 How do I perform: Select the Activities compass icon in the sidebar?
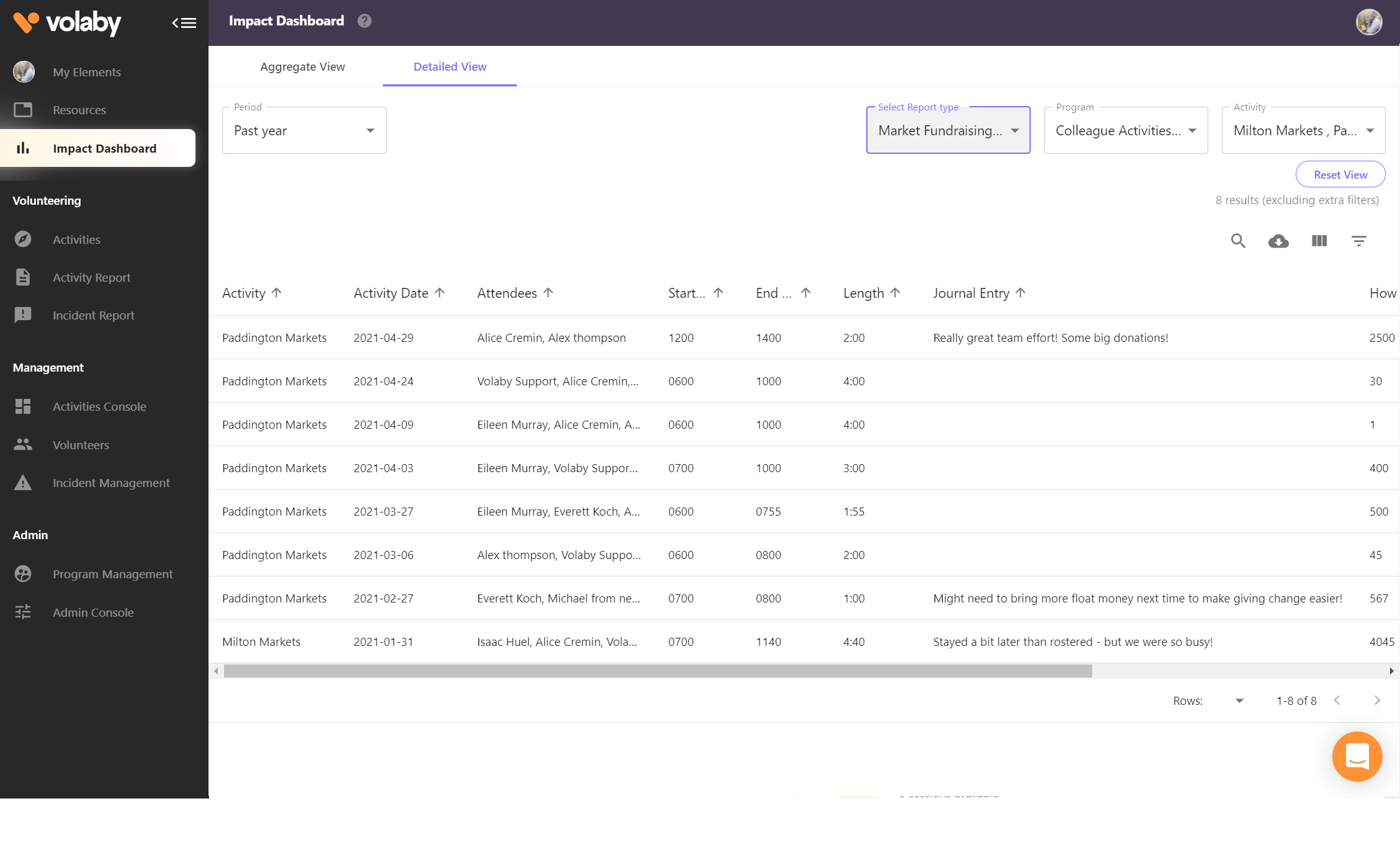pos(23,239)
